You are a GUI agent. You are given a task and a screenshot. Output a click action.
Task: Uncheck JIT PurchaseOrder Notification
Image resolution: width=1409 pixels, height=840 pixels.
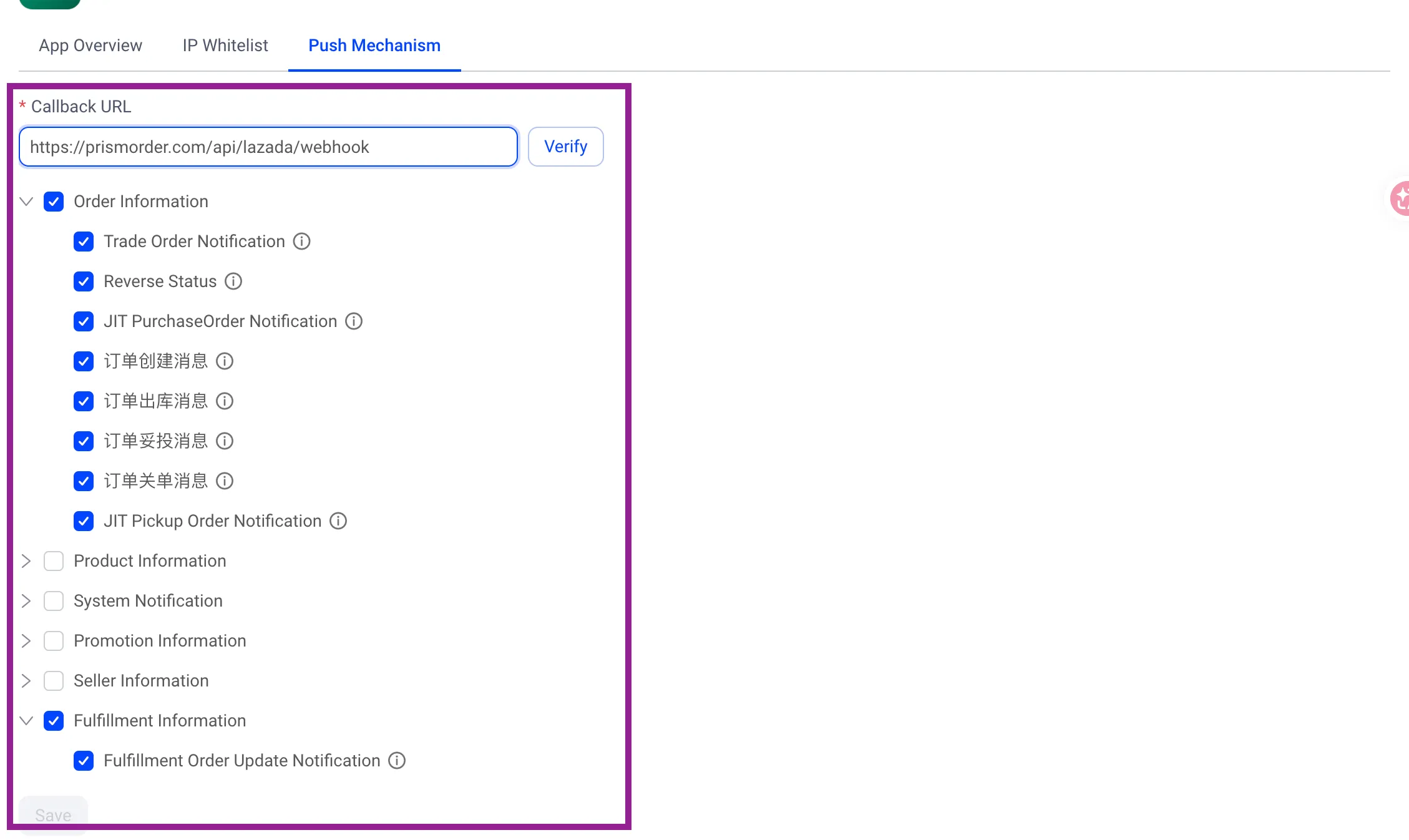tap(84, 321)
